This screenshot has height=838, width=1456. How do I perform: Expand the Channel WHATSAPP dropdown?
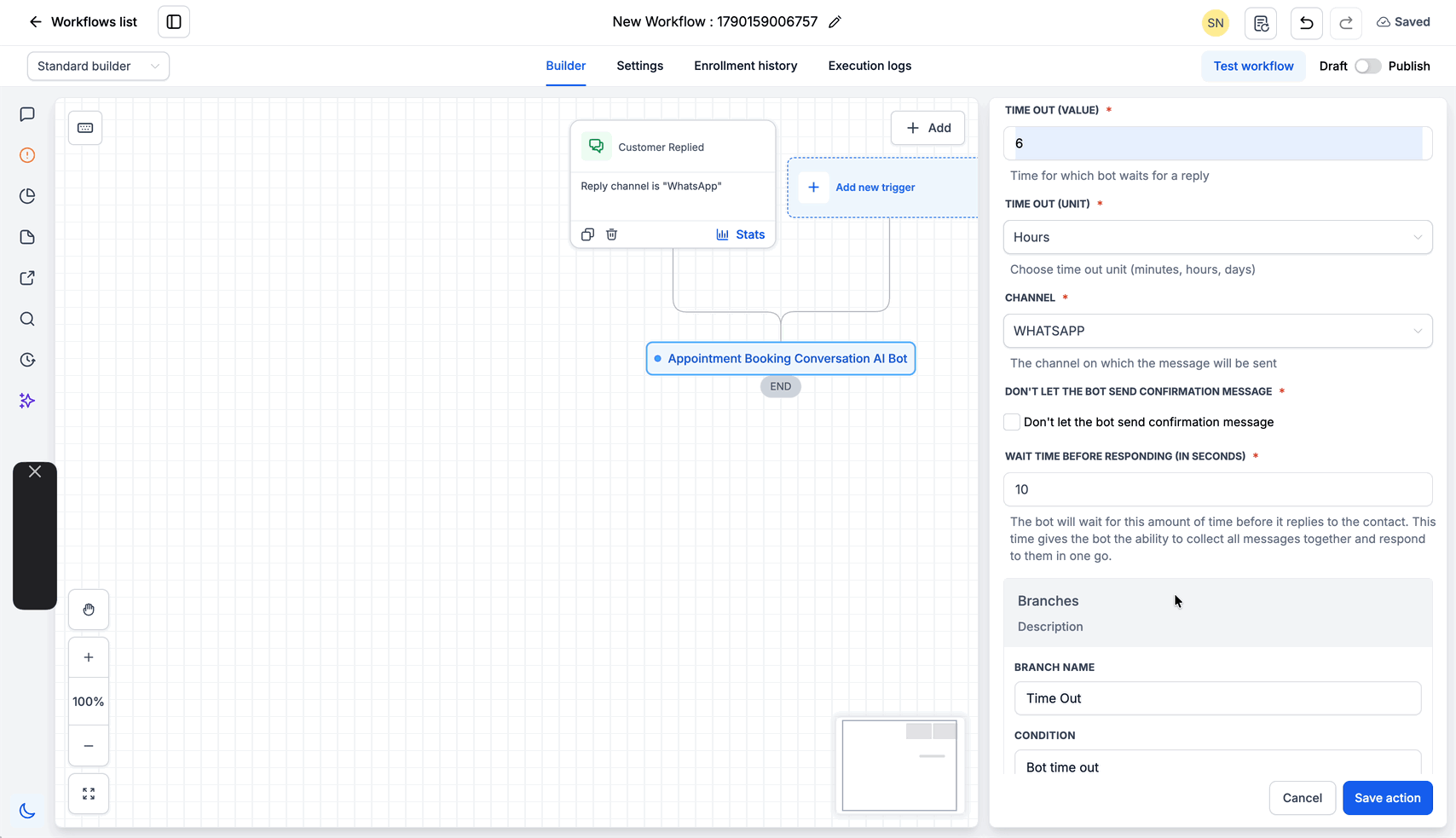click(x=1217, y=331)
